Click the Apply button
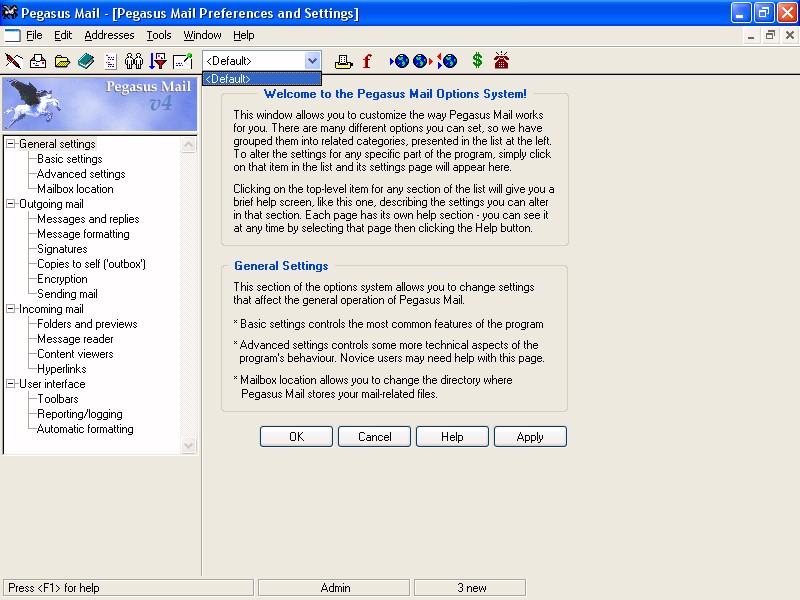The image size is (800, 600). pyautogui.click(x=530, y=437)
